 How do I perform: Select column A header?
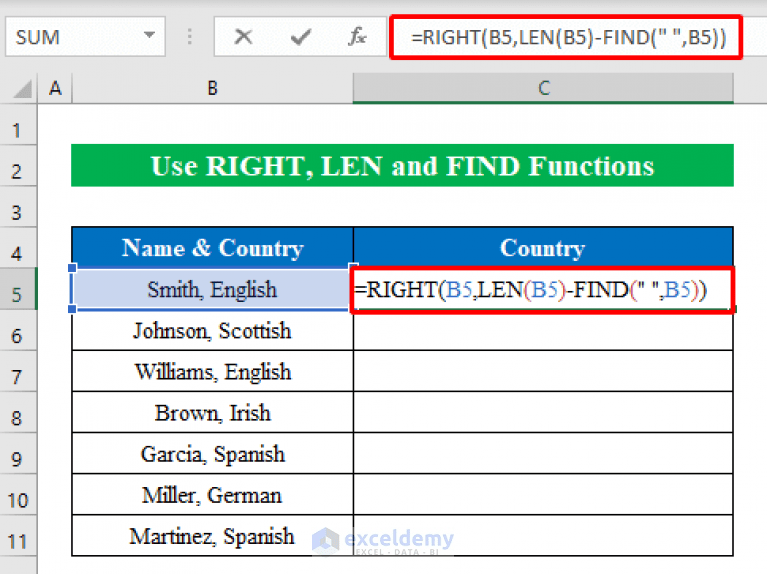point(55,89)
